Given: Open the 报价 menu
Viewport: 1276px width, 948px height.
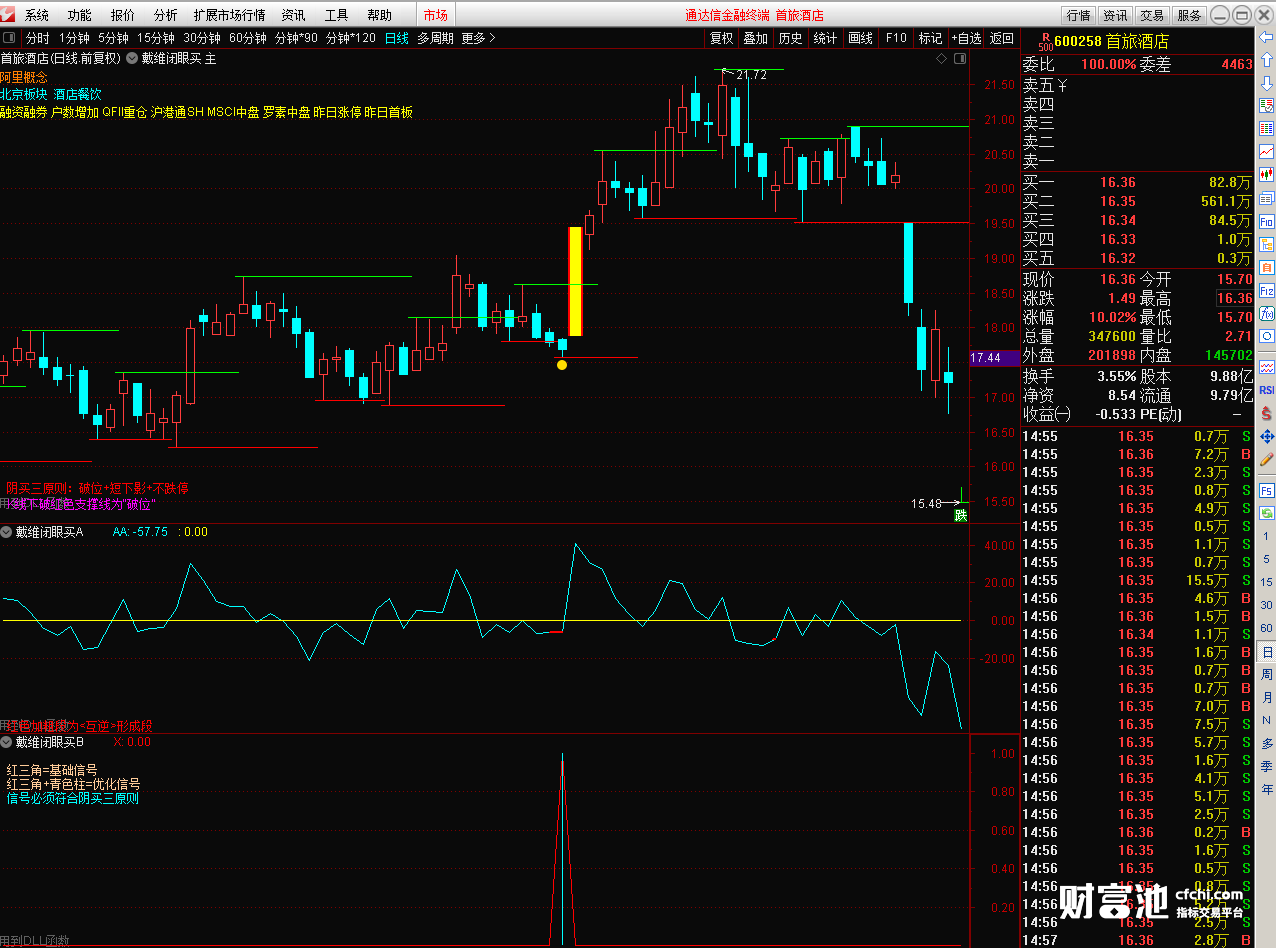Looking at the screenshot, I should pyautogui.click(x=123, y=15).
